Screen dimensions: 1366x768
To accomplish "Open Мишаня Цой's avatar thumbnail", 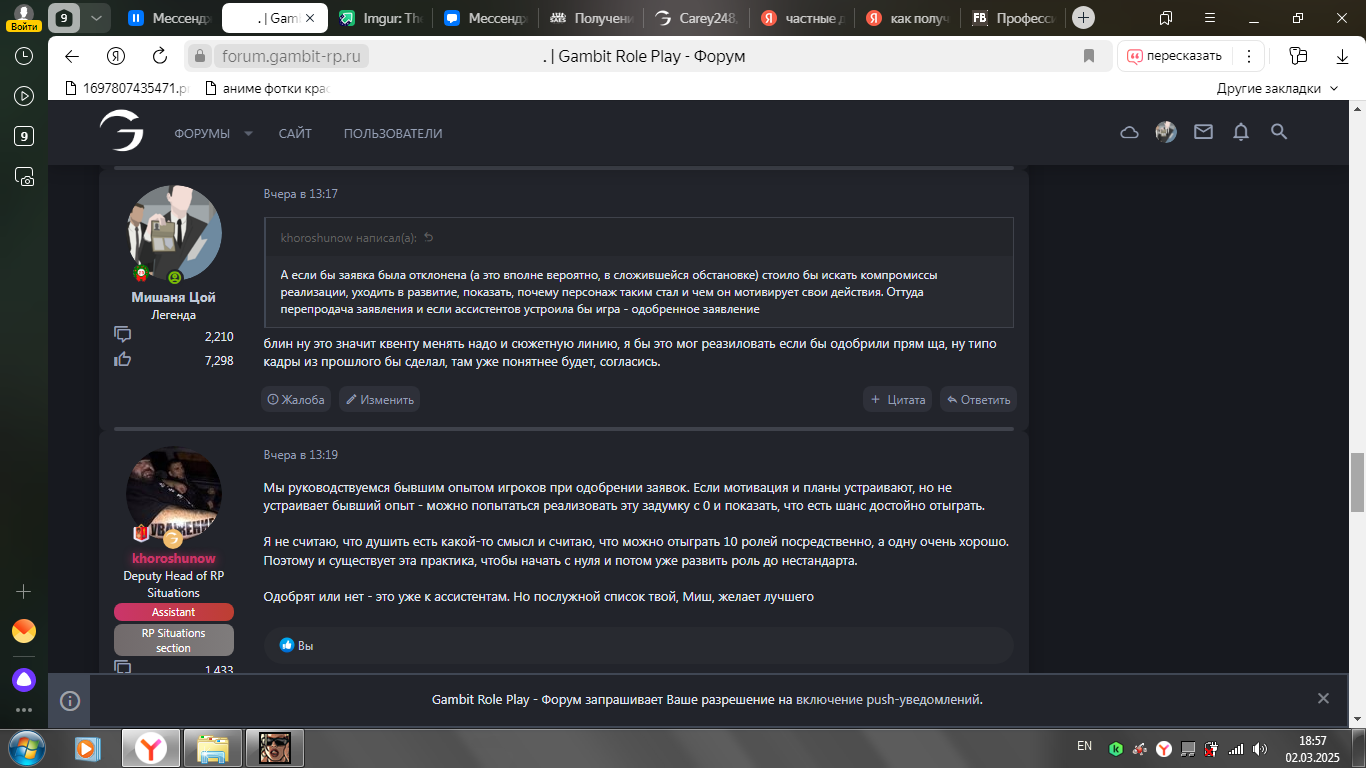I will 174,233.
